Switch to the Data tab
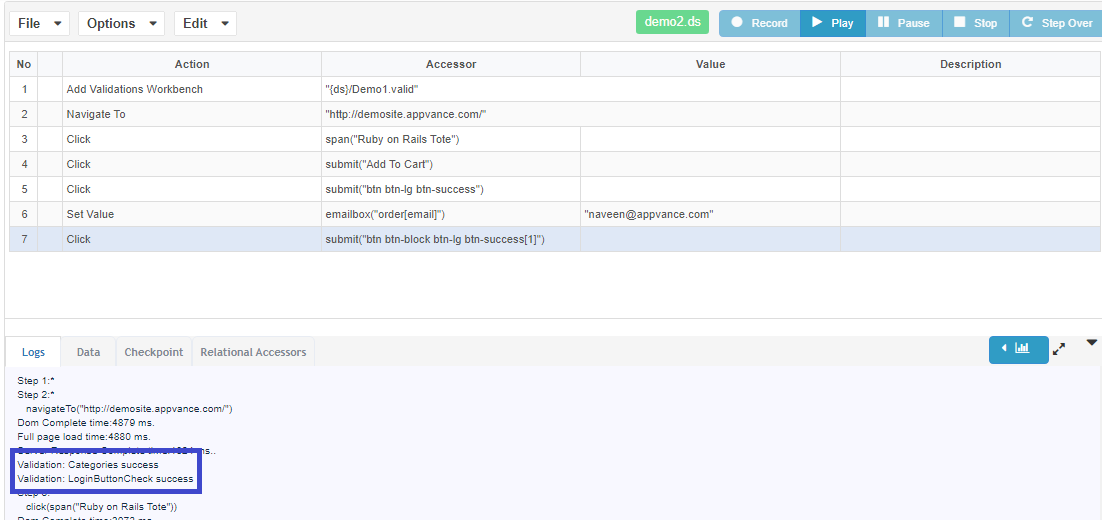The width and height of the screenshot is (1102, 520). pyautogui.click(x=89, y=352)
